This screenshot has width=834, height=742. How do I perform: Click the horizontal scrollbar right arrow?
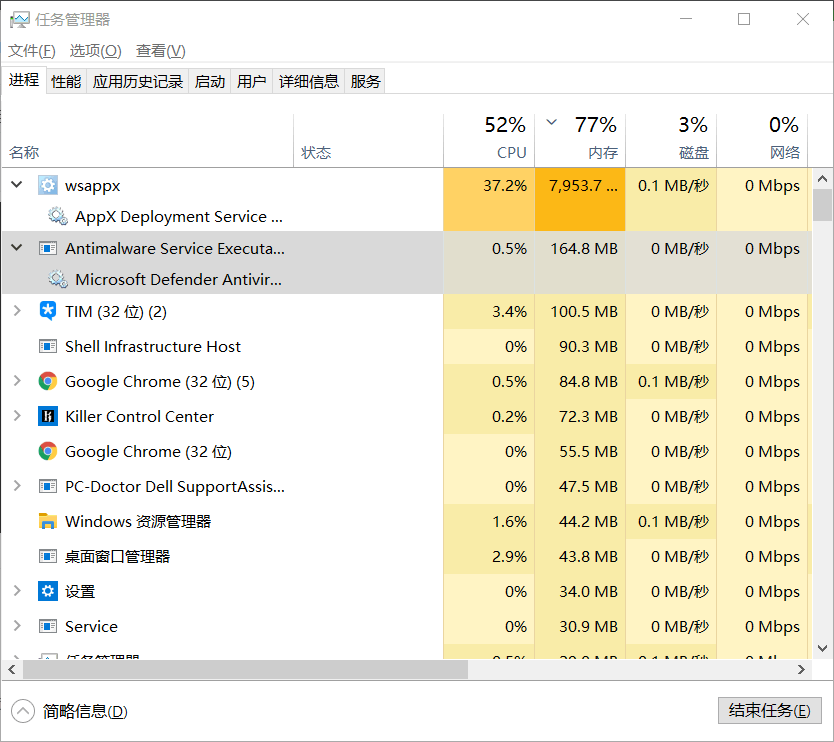(802, 669)
